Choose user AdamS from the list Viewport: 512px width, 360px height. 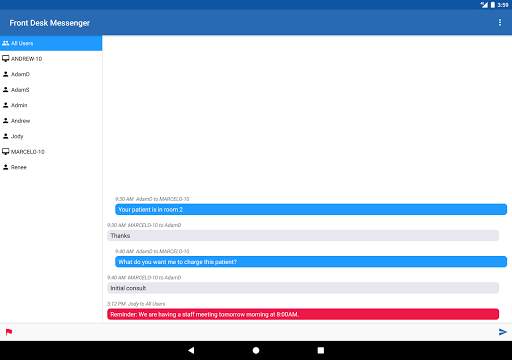(x=51, y=90)
